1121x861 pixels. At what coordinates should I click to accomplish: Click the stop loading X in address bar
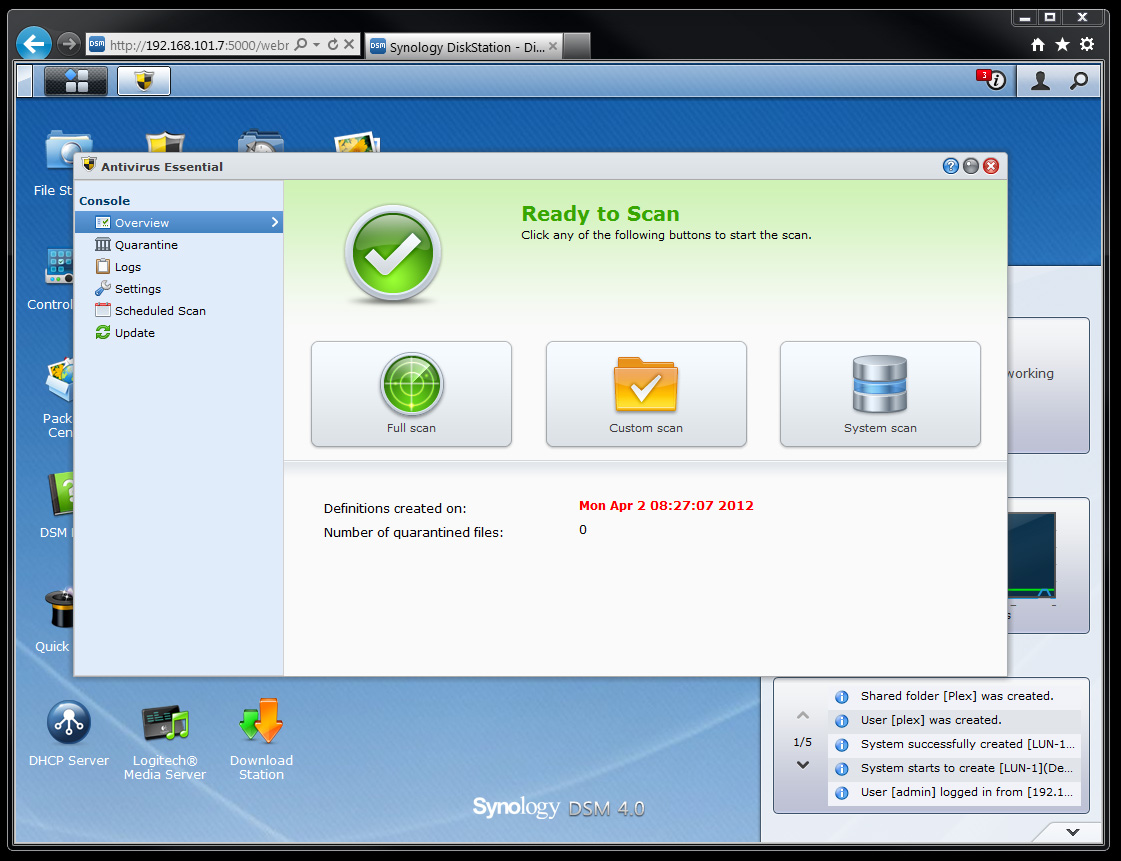click(349, 44)
